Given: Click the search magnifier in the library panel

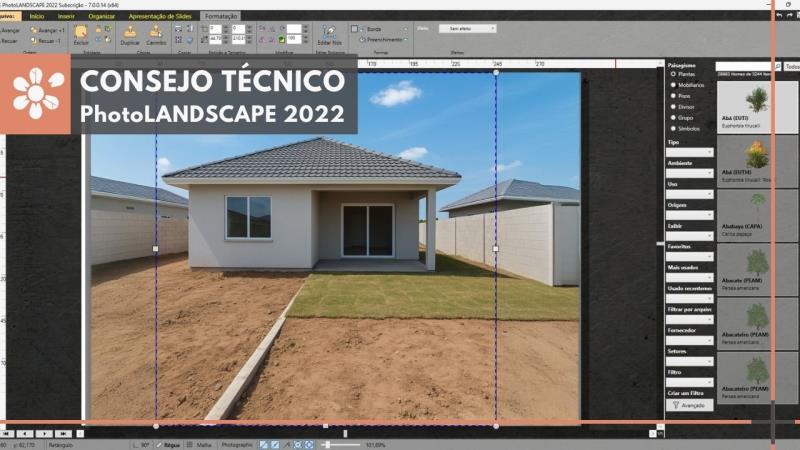Looking at the screenshot, I should click(778, 66).
